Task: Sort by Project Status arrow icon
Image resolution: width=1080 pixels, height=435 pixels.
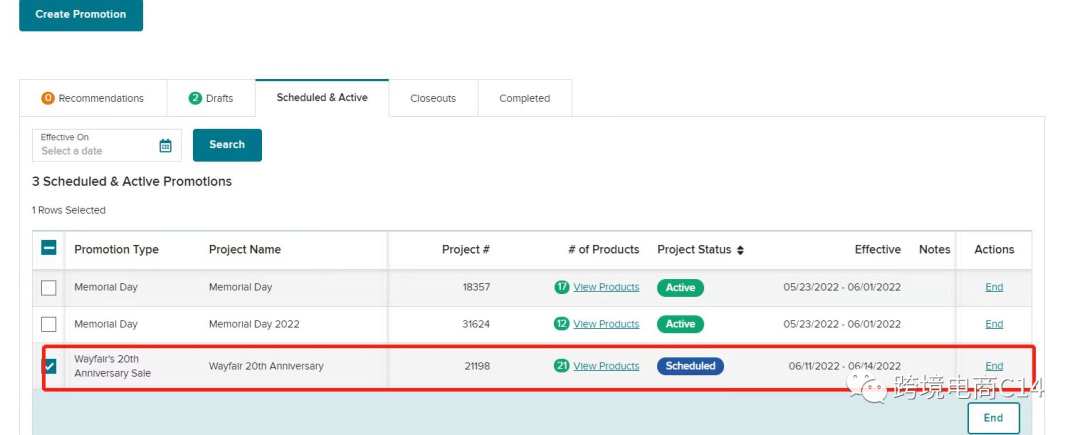Action: [740, 251]
